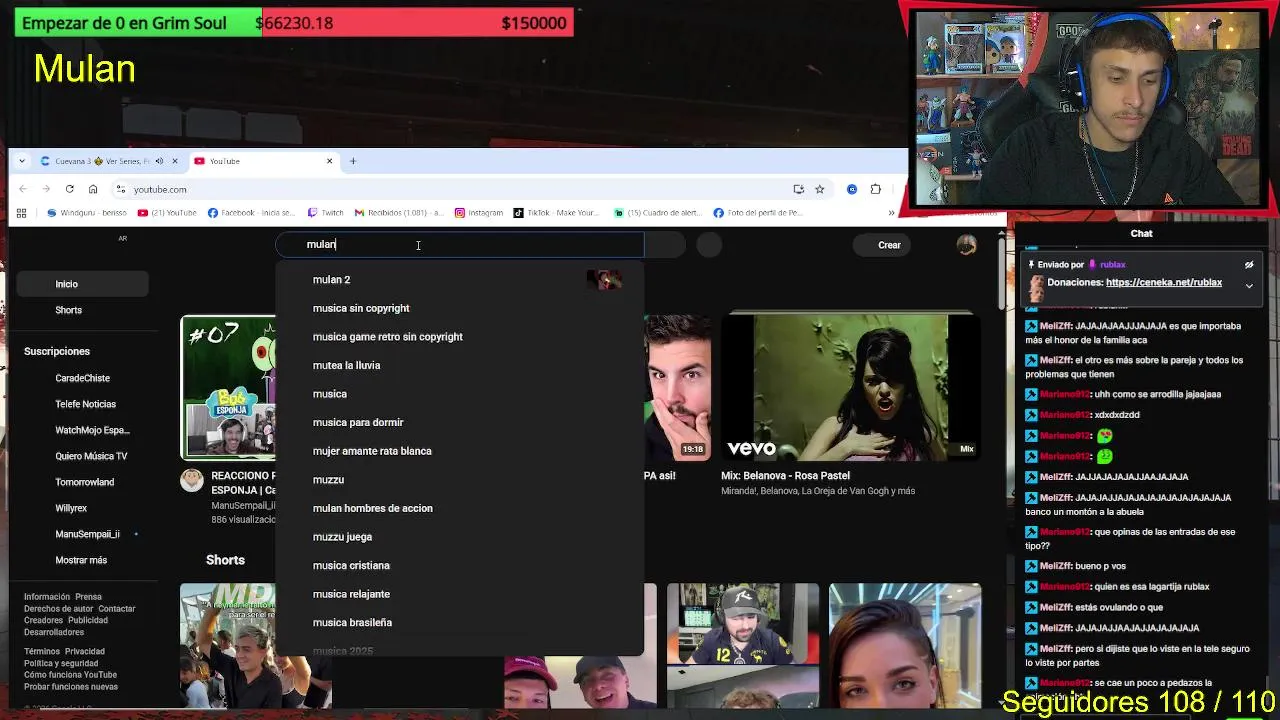
Task: Open the ceneka.net/rublax donation link
Action: pos(1164,282)
